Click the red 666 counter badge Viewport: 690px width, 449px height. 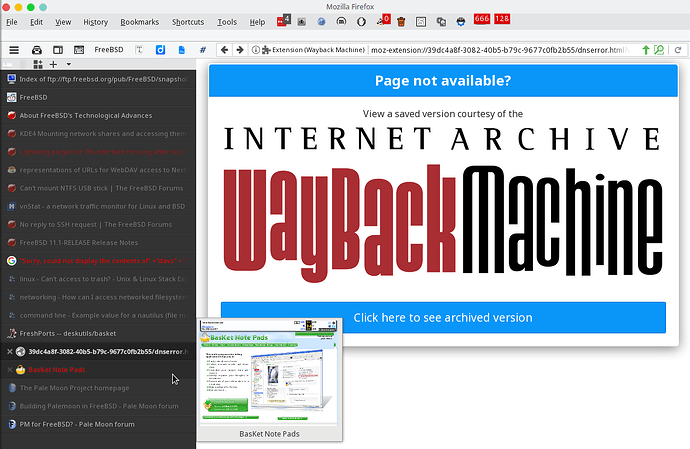[x=482, y=18]
